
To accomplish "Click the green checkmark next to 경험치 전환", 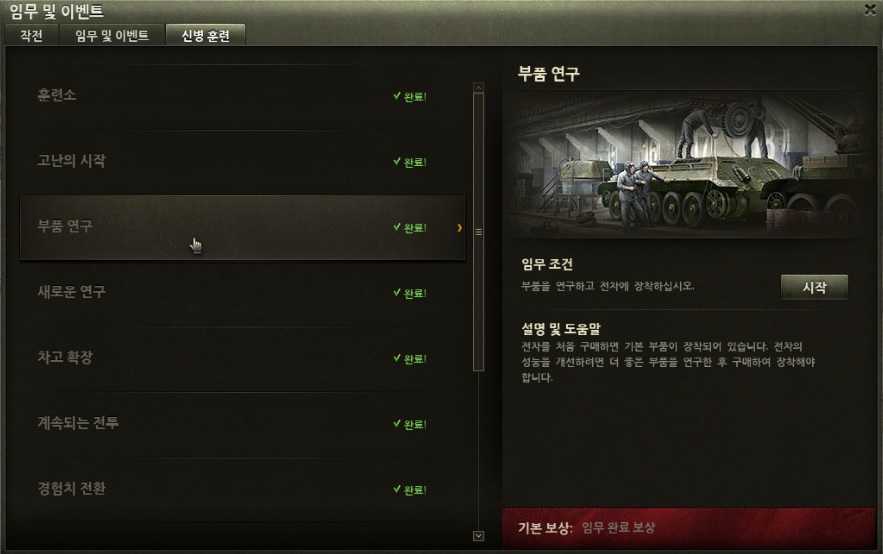I will (x=397, y=489).
